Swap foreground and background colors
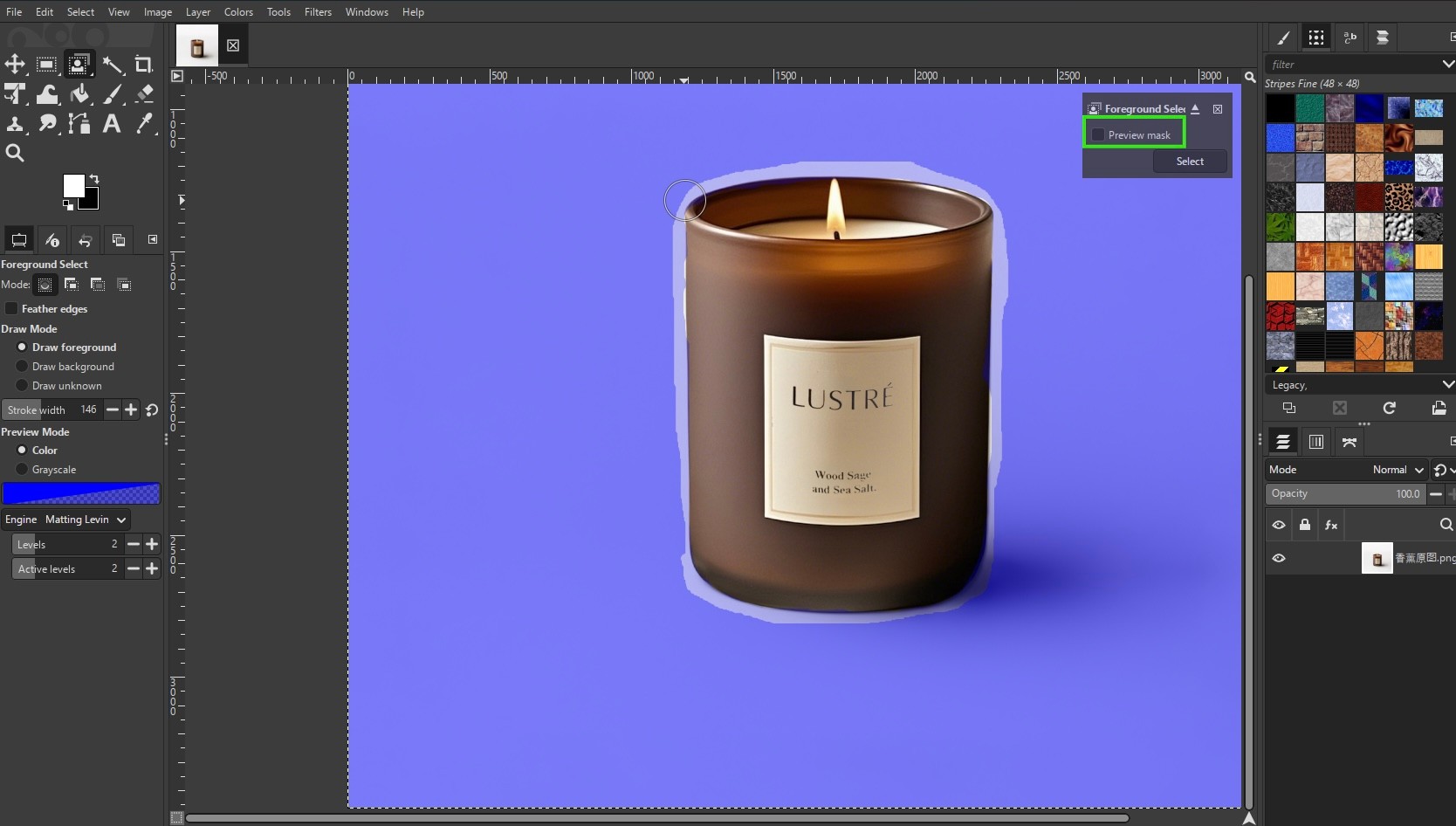 [94, 179]
